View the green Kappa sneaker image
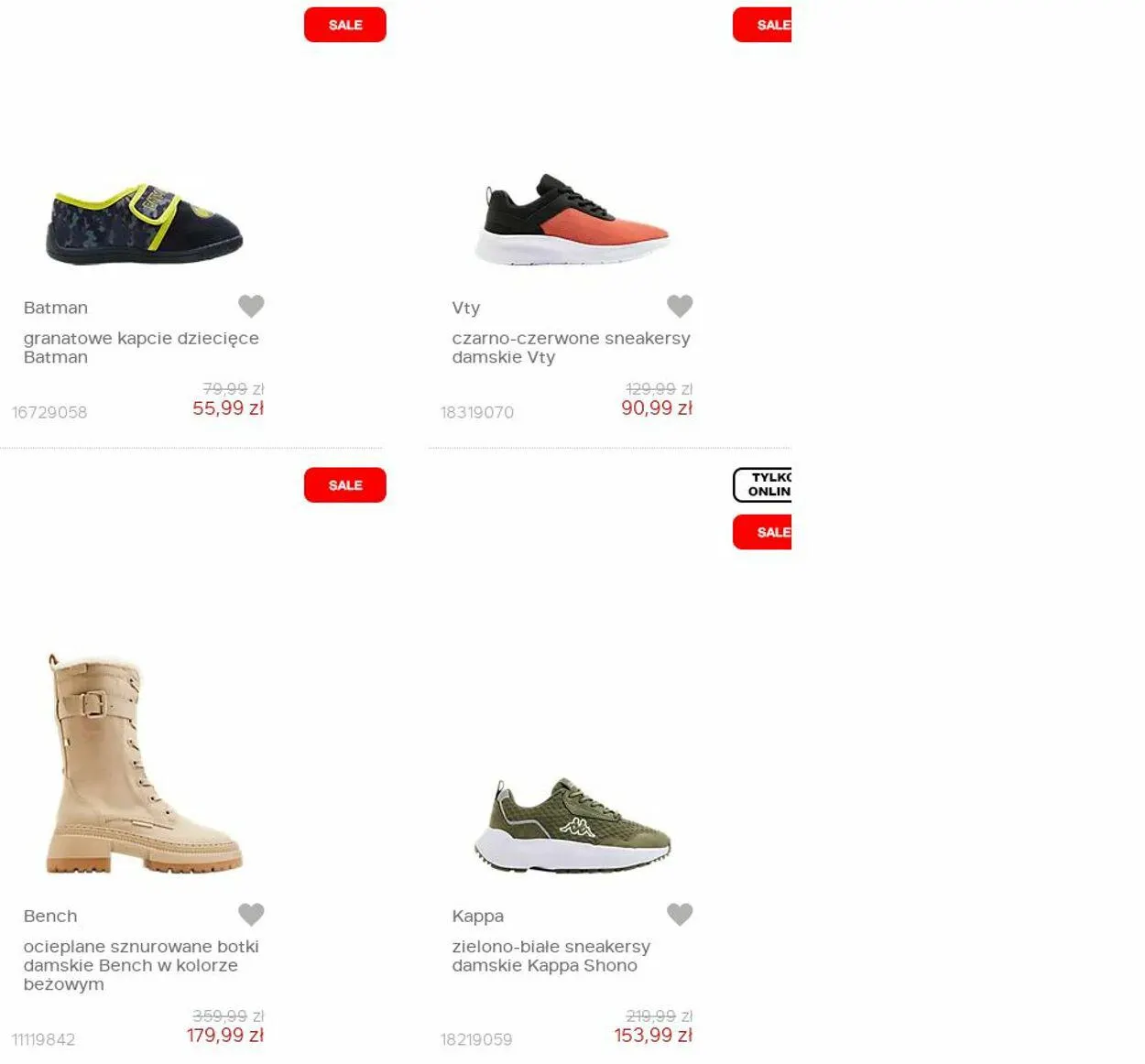The width and height of the screenshot is (1145, 1064). [x=572, y=825]
